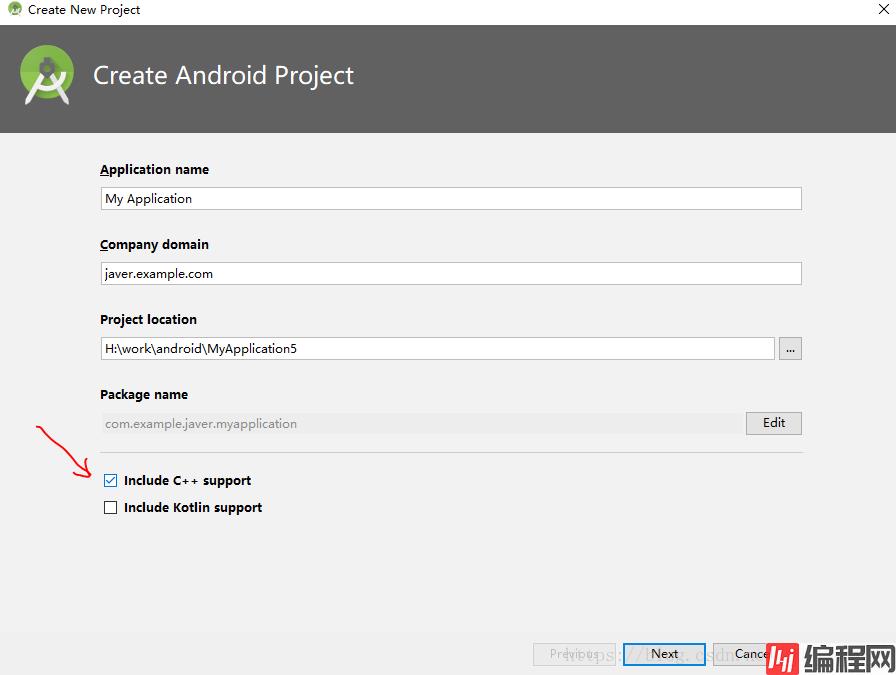Viewport: 896px width, 675px height.
Task: Click the "Include Kotlin support" label text
Action: click(193, 508)
